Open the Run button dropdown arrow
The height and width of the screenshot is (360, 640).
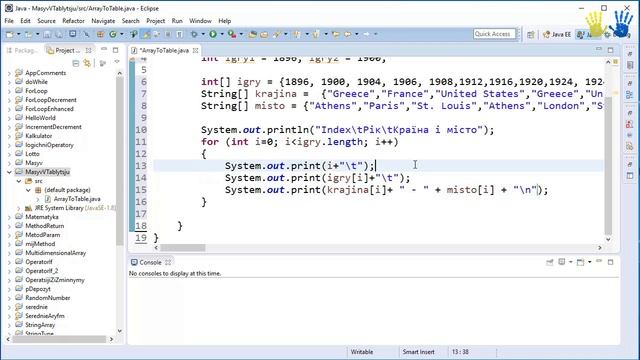pyautogui.click(x=222, y=34)
